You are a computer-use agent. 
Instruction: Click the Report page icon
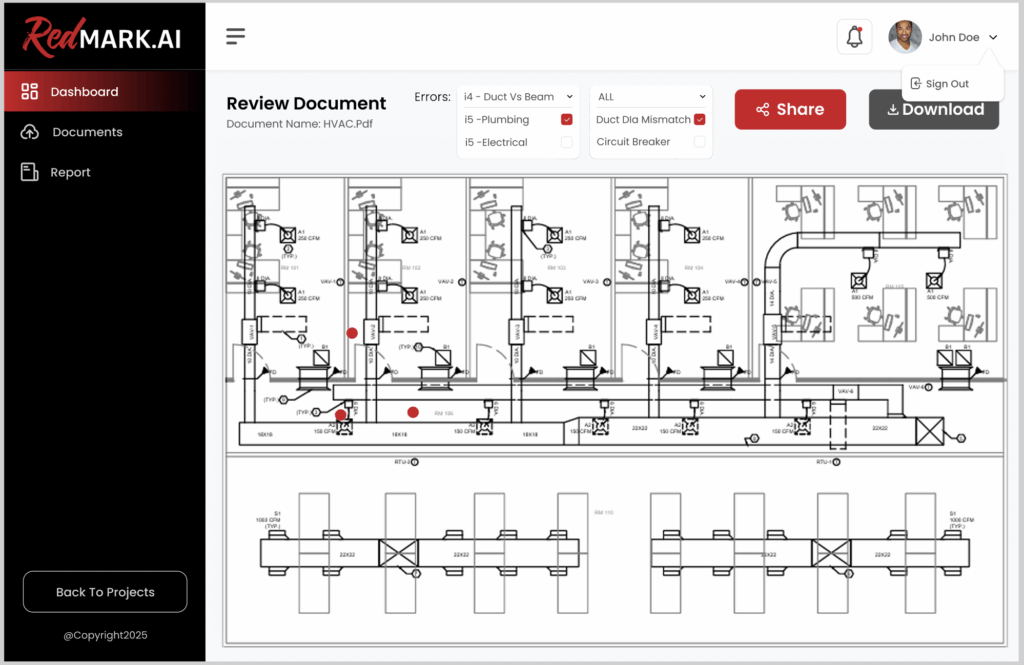[x=30, y=172]
